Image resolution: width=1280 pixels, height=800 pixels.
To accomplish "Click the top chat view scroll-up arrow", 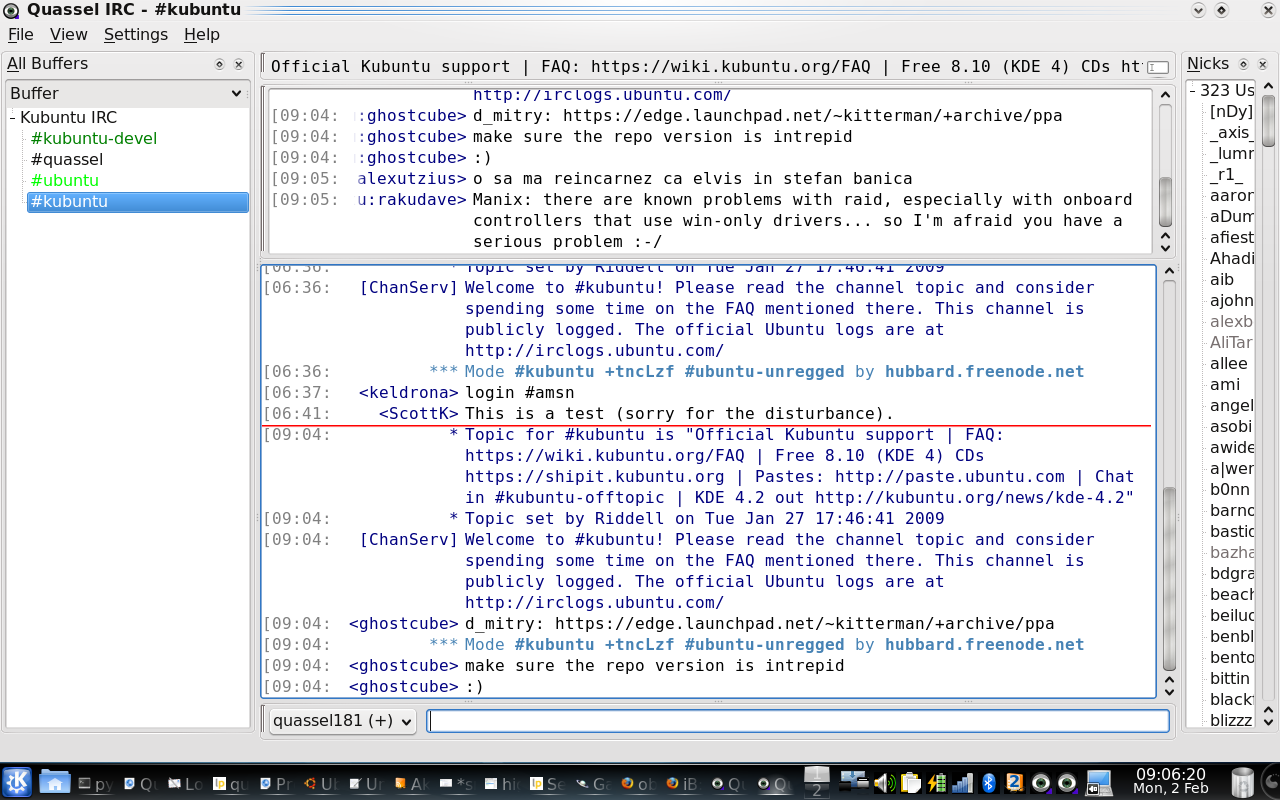I will tap(1165, 96).
